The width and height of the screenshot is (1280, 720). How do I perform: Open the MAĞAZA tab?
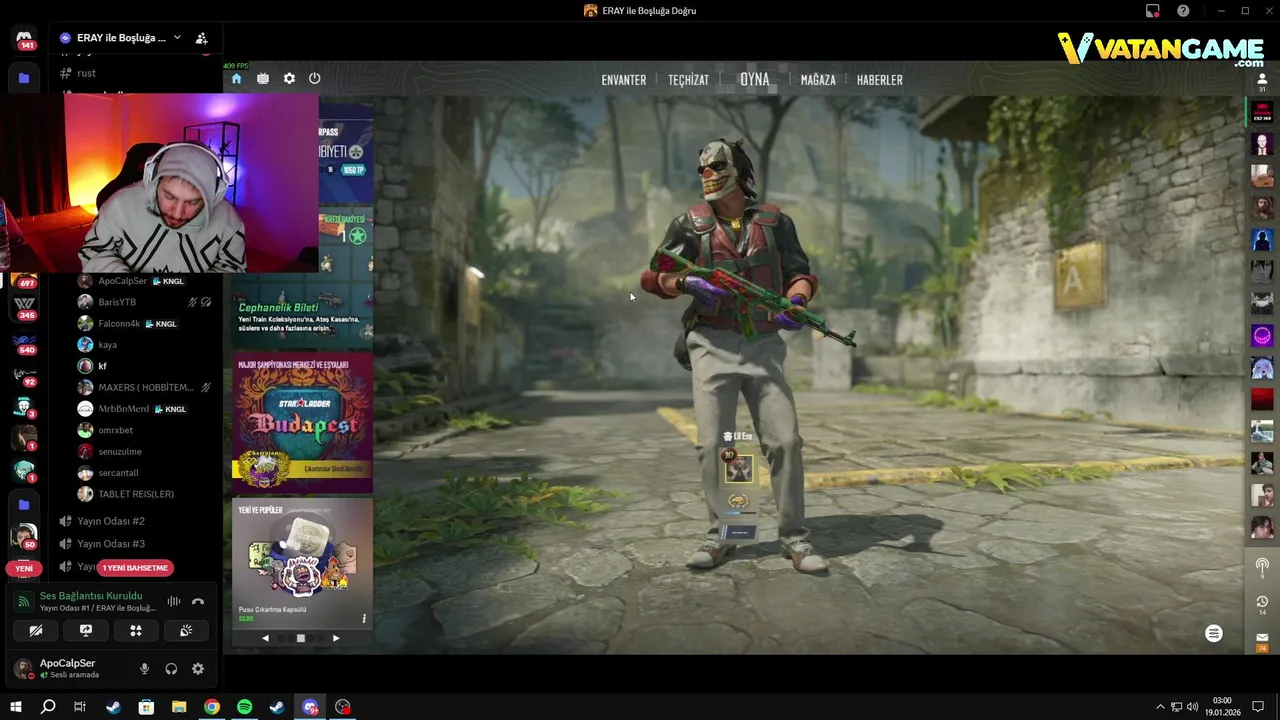(818, 80)
